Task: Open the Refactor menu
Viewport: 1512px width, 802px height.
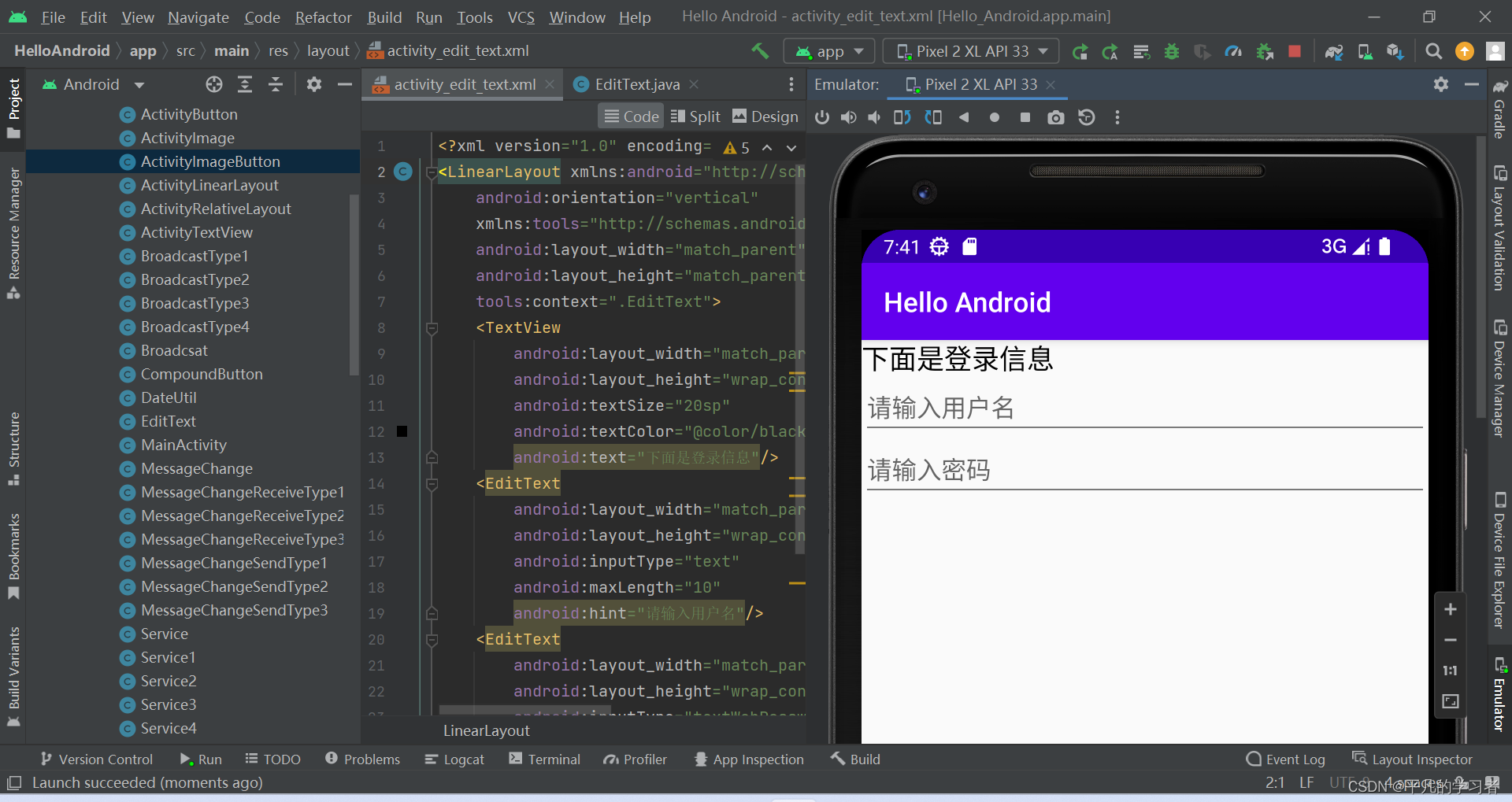Action: pos(323,17)
